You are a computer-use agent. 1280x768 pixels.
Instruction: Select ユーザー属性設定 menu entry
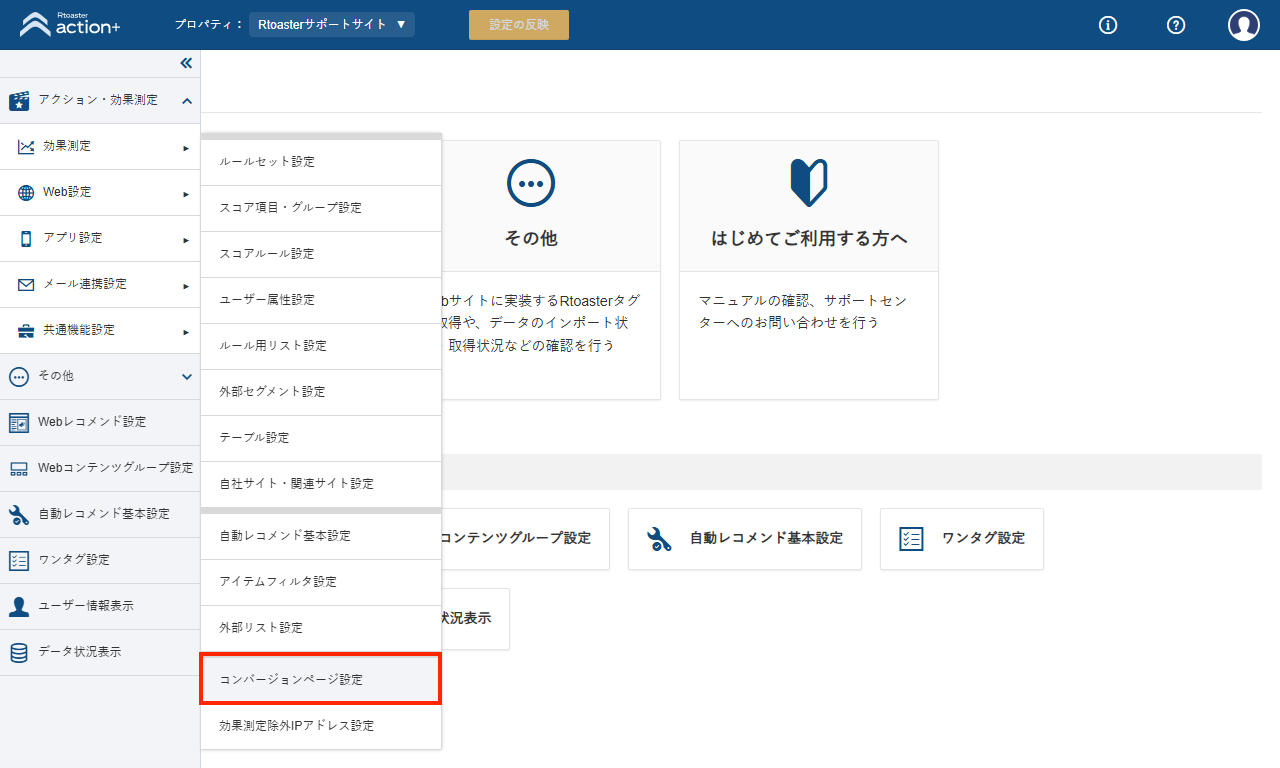point(321,300)
